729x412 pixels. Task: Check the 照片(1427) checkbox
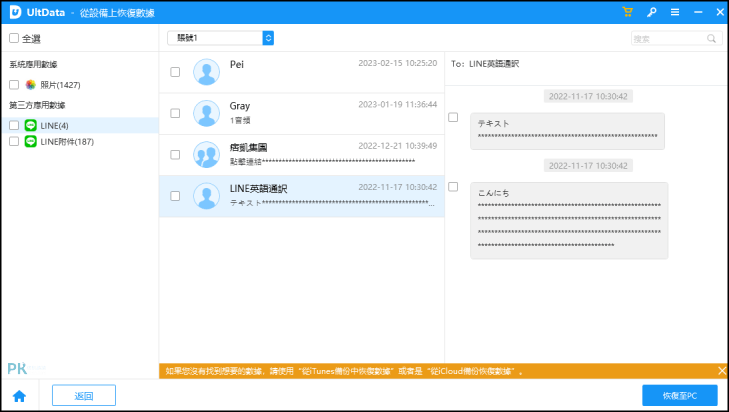click(x=14, y=85)
